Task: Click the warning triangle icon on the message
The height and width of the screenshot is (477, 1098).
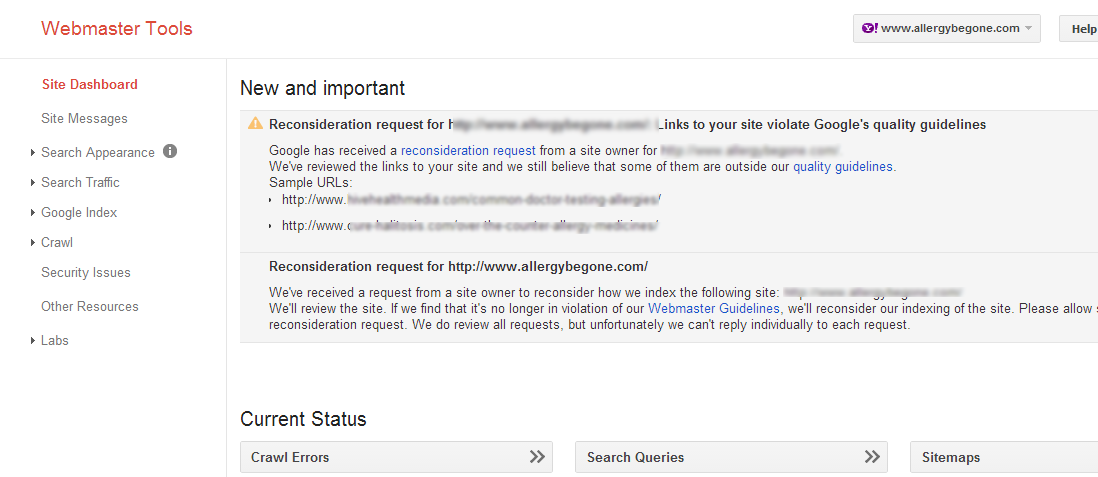Action: (255, 124)
